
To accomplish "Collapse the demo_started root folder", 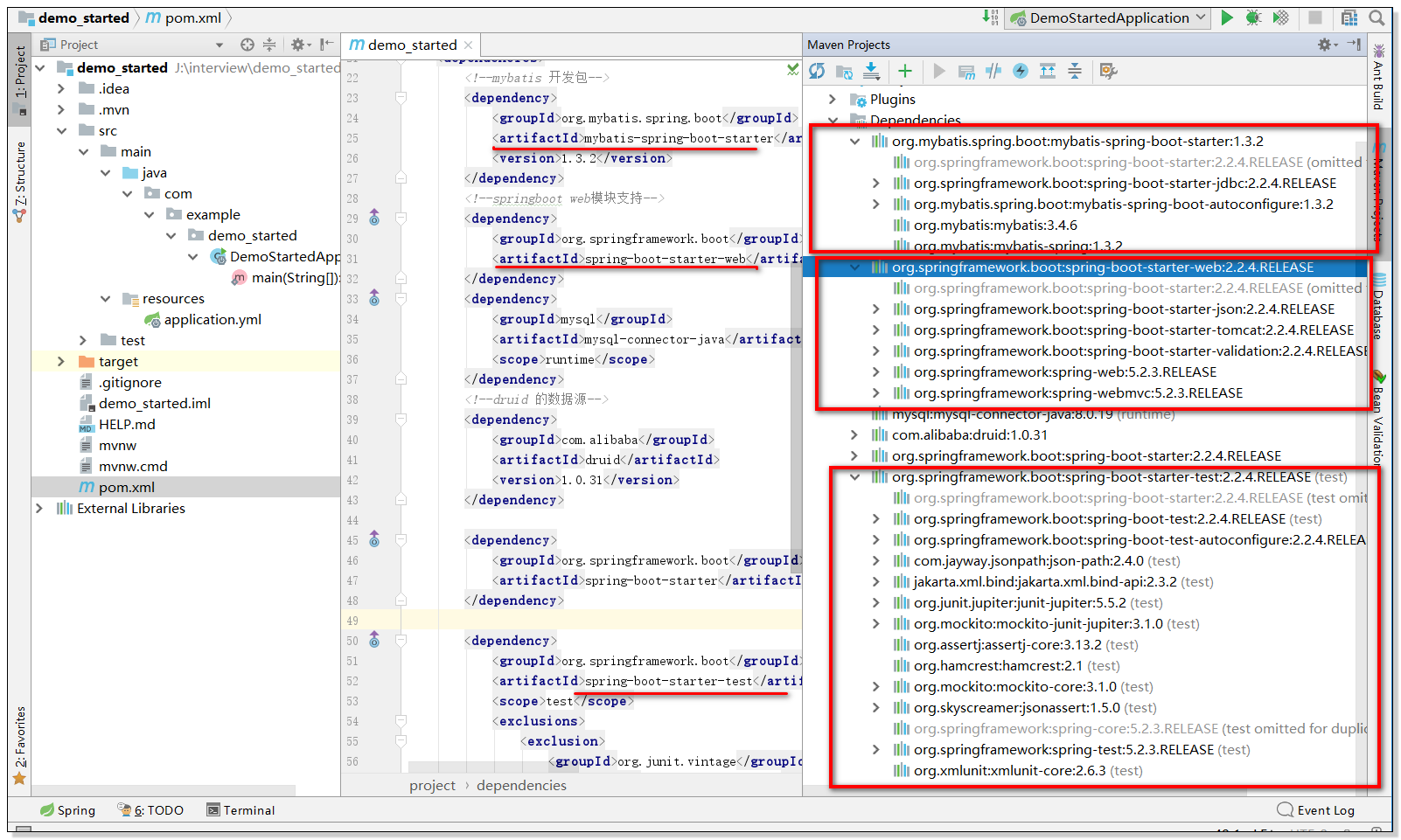I will pyautogui.click(x=40, y=68).
